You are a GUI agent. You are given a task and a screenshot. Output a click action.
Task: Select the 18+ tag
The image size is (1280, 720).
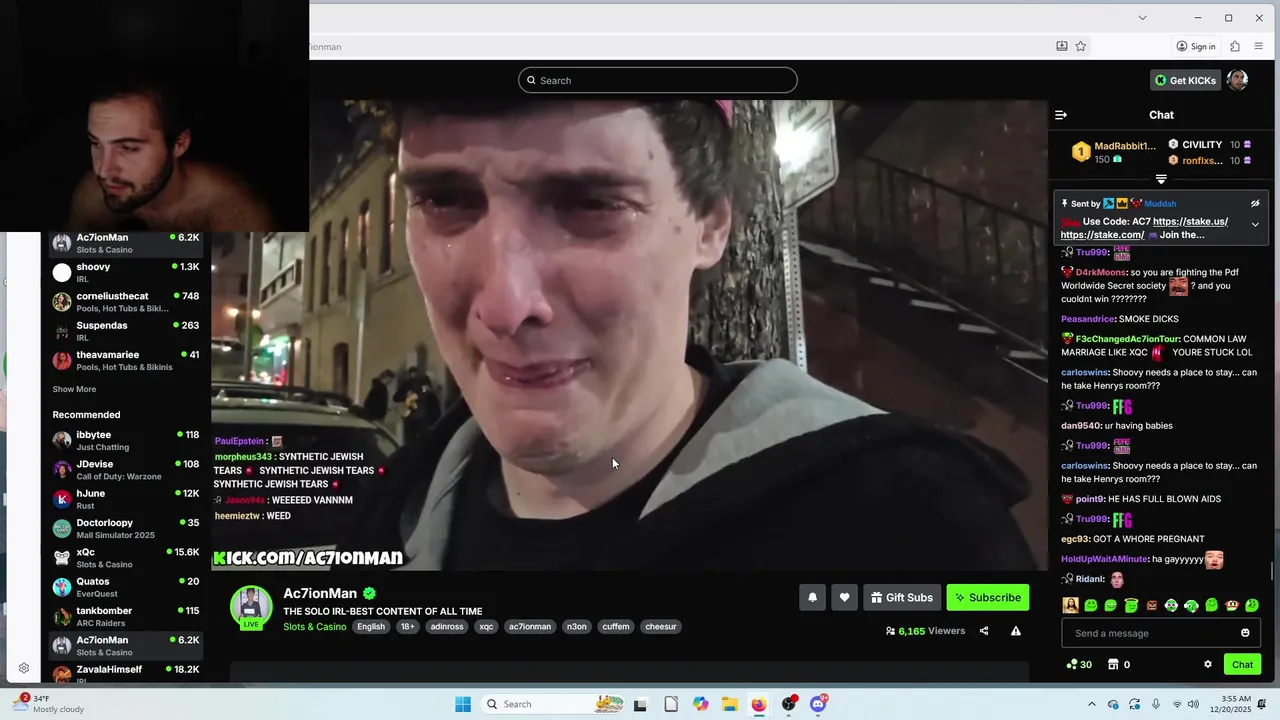407,627
